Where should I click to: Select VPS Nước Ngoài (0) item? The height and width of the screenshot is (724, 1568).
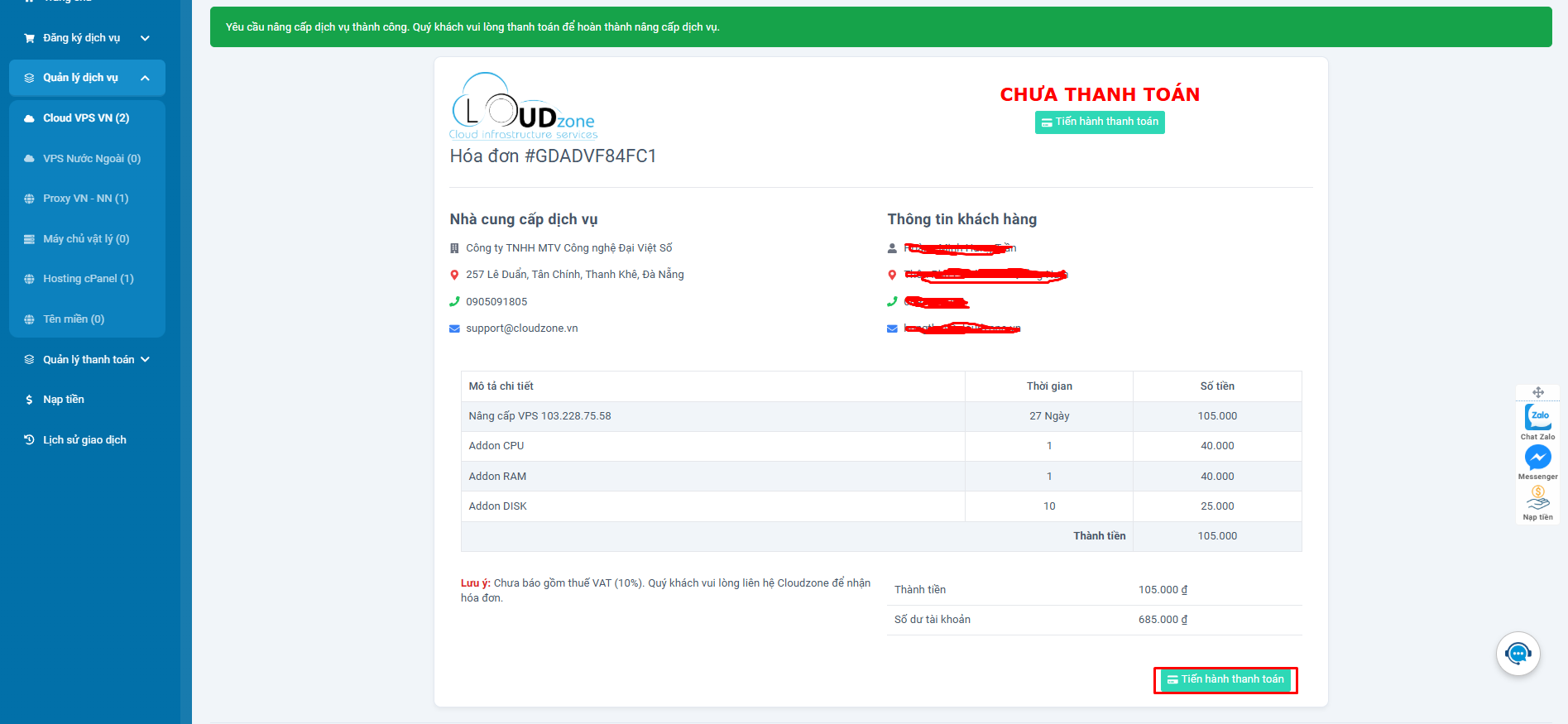(x=92, y=159)
